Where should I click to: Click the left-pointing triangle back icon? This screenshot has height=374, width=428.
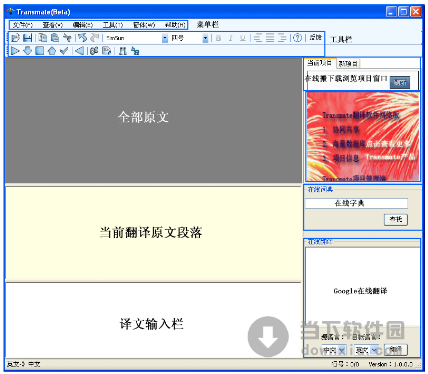(79, 51)
